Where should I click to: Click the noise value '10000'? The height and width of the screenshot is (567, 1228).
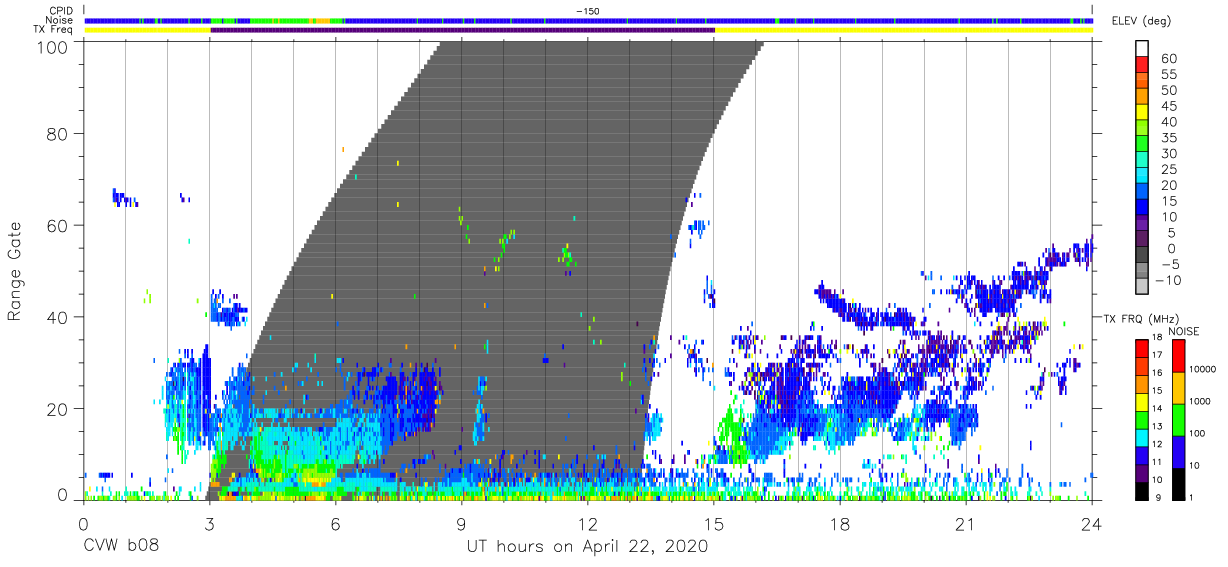point(1202,370)
